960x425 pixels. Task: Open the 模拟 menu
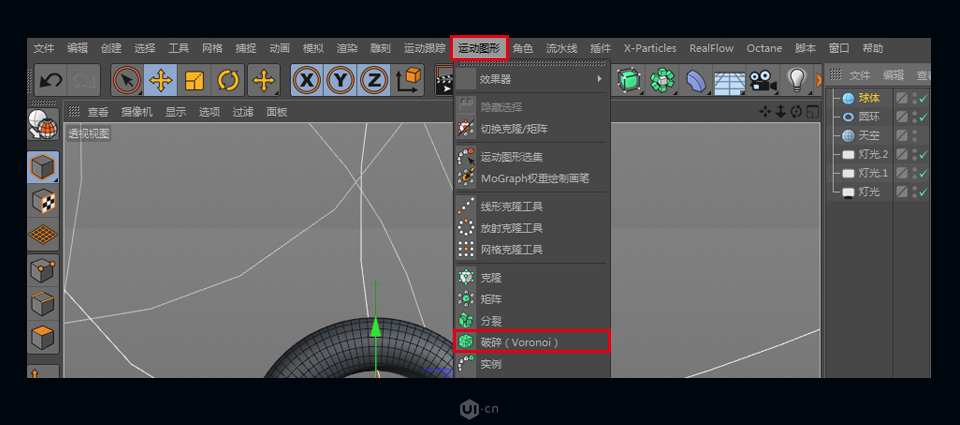click(313, 48)
